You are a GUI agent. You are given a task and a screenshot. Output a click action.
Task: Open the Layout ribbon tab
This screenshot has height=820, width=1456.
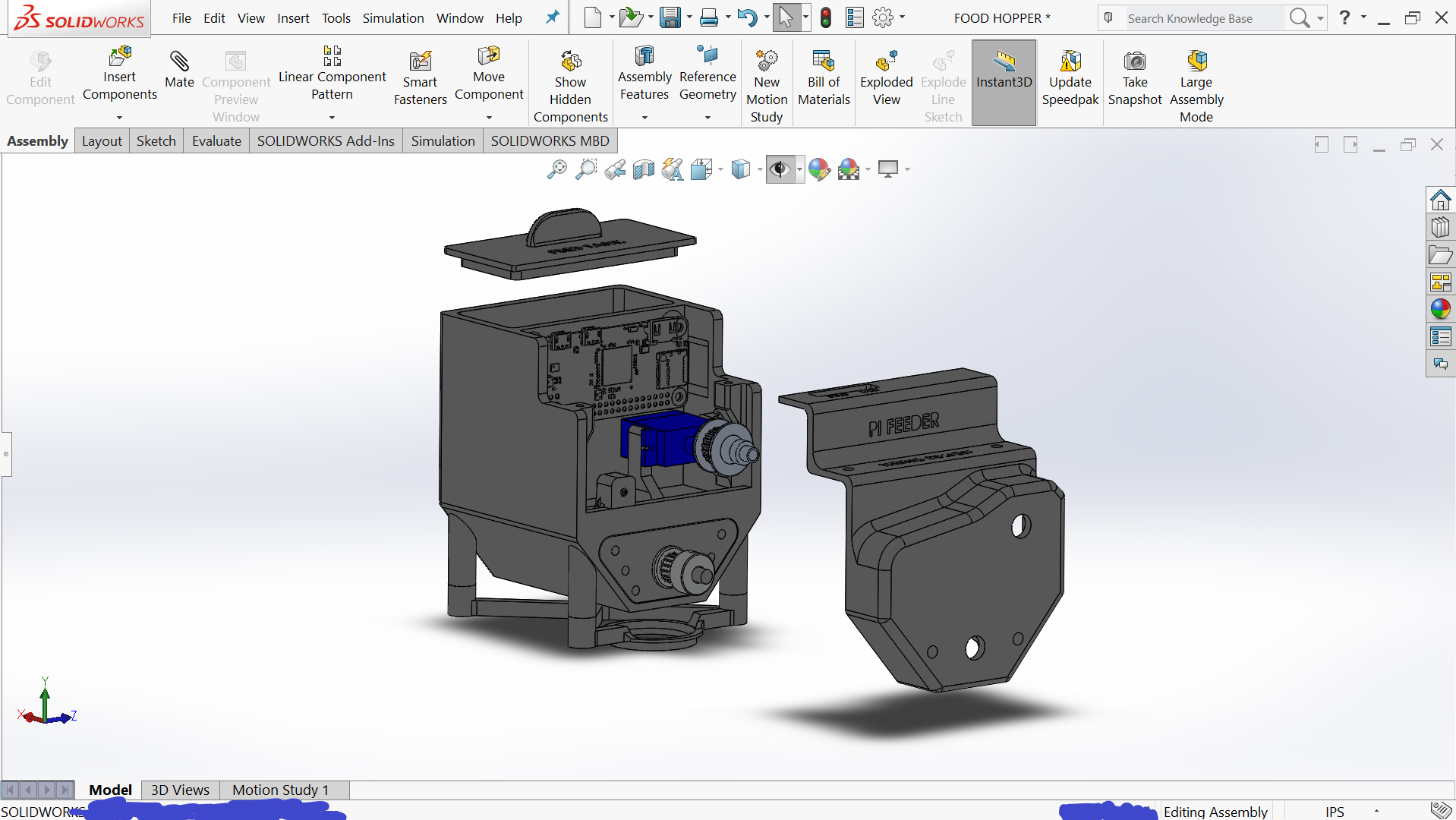102,141
